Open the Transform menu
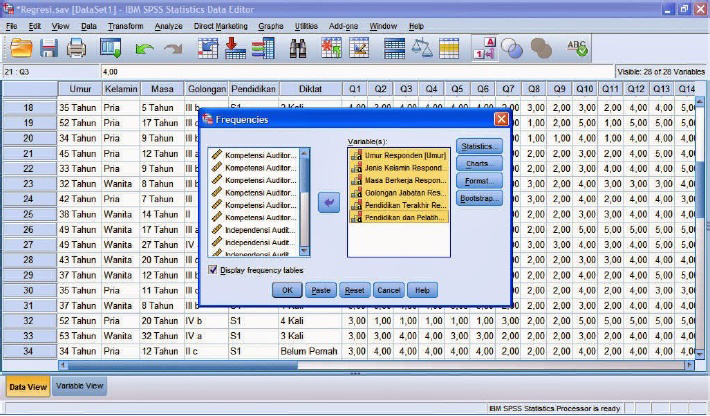The width and height of the screenshot is (710, 416). click(x=125, y=25)
